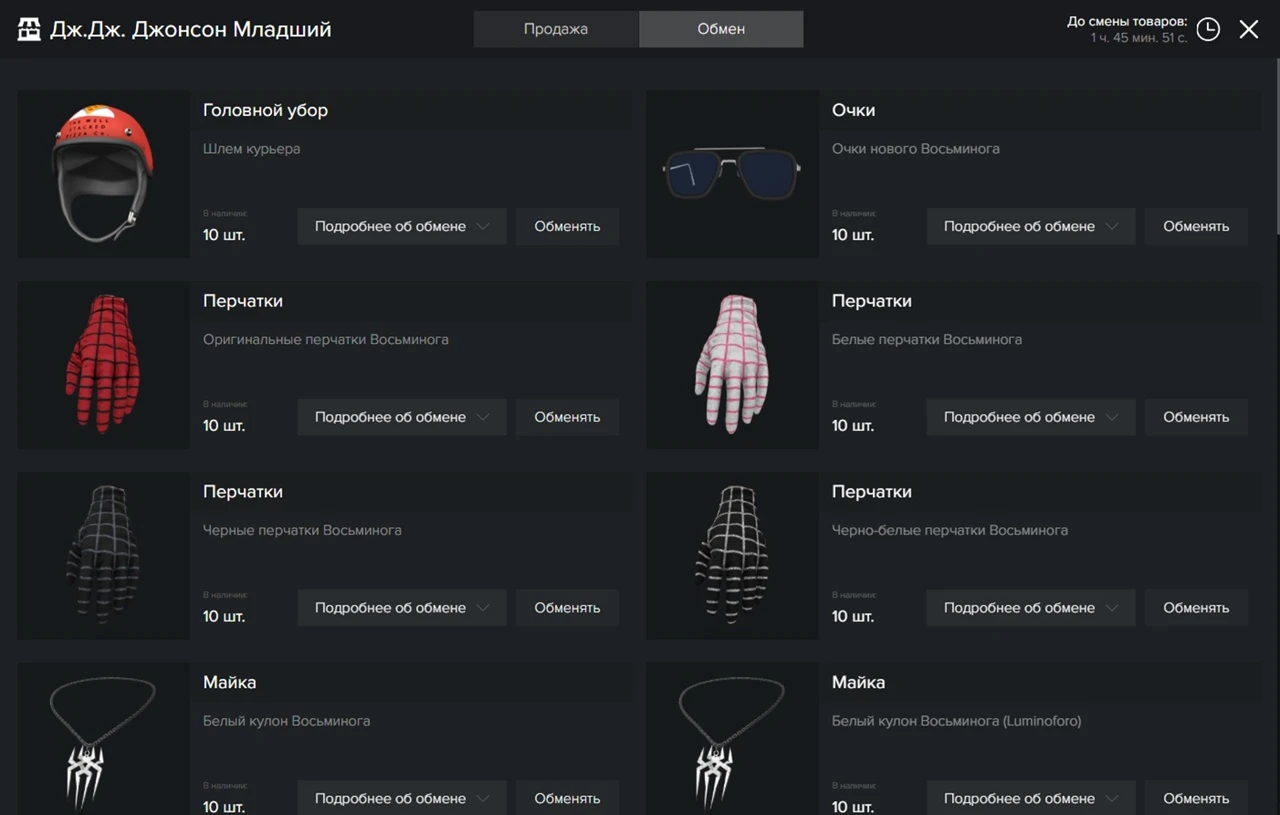The width and height of the screenshot is (1280, 815).
Task: Open Подробнее об обмене for Черные перчатки Восьминога
Action: (401, 608)
